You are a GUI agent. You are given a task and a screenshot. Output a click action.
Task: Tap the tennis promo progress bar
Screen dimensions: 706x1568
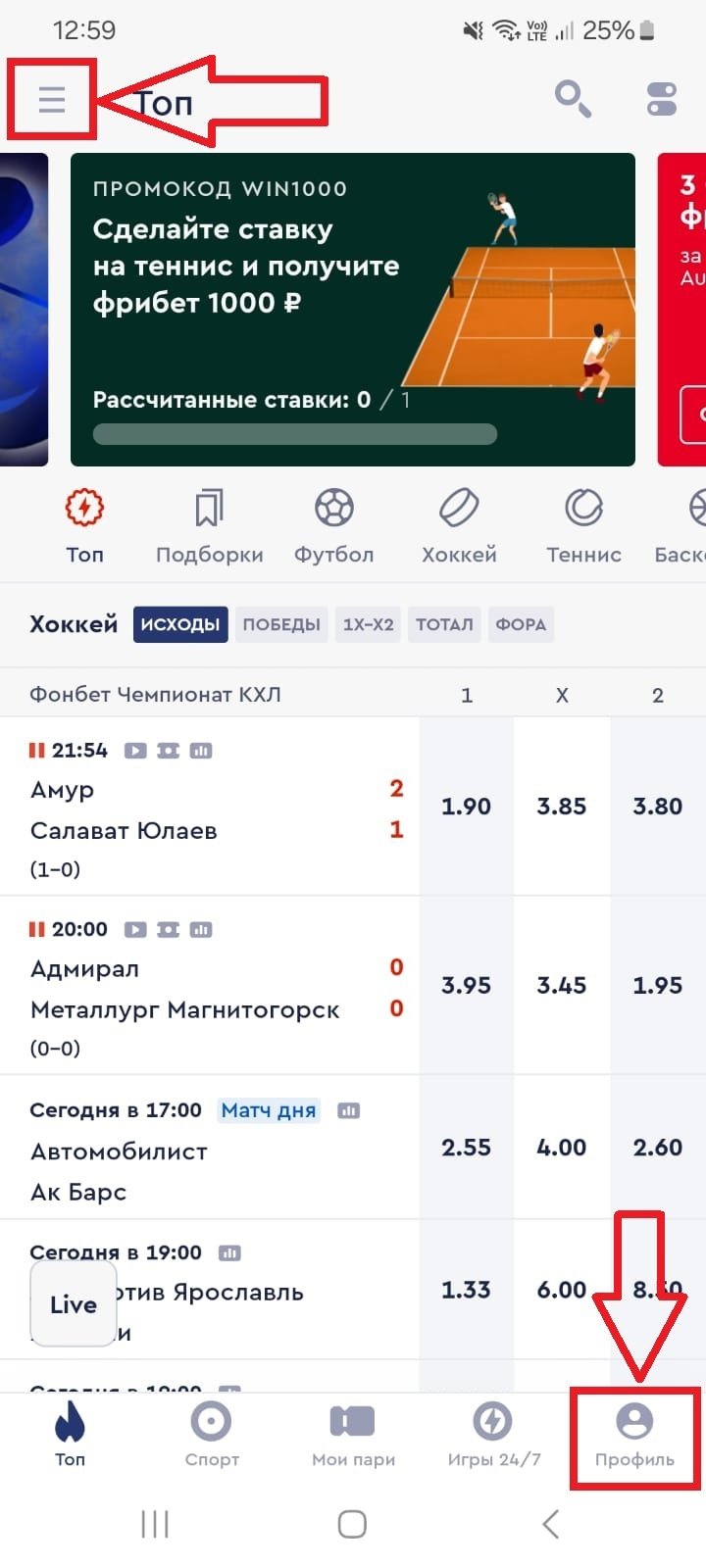pyautogui.click(x=294, y=434)
